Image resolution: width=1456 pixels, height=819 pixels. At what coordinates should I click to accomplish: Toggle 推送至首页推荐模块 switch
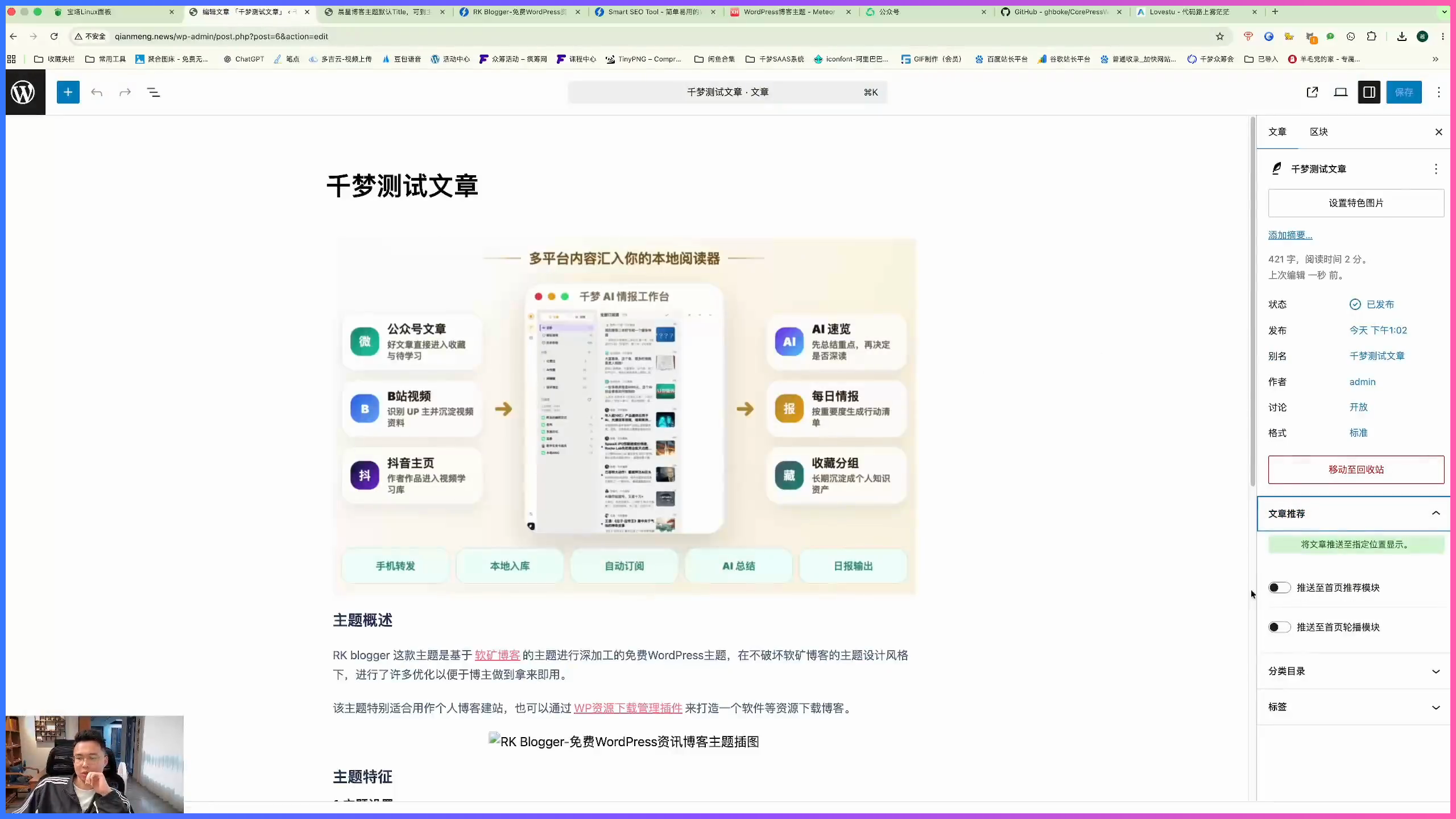1279,588
